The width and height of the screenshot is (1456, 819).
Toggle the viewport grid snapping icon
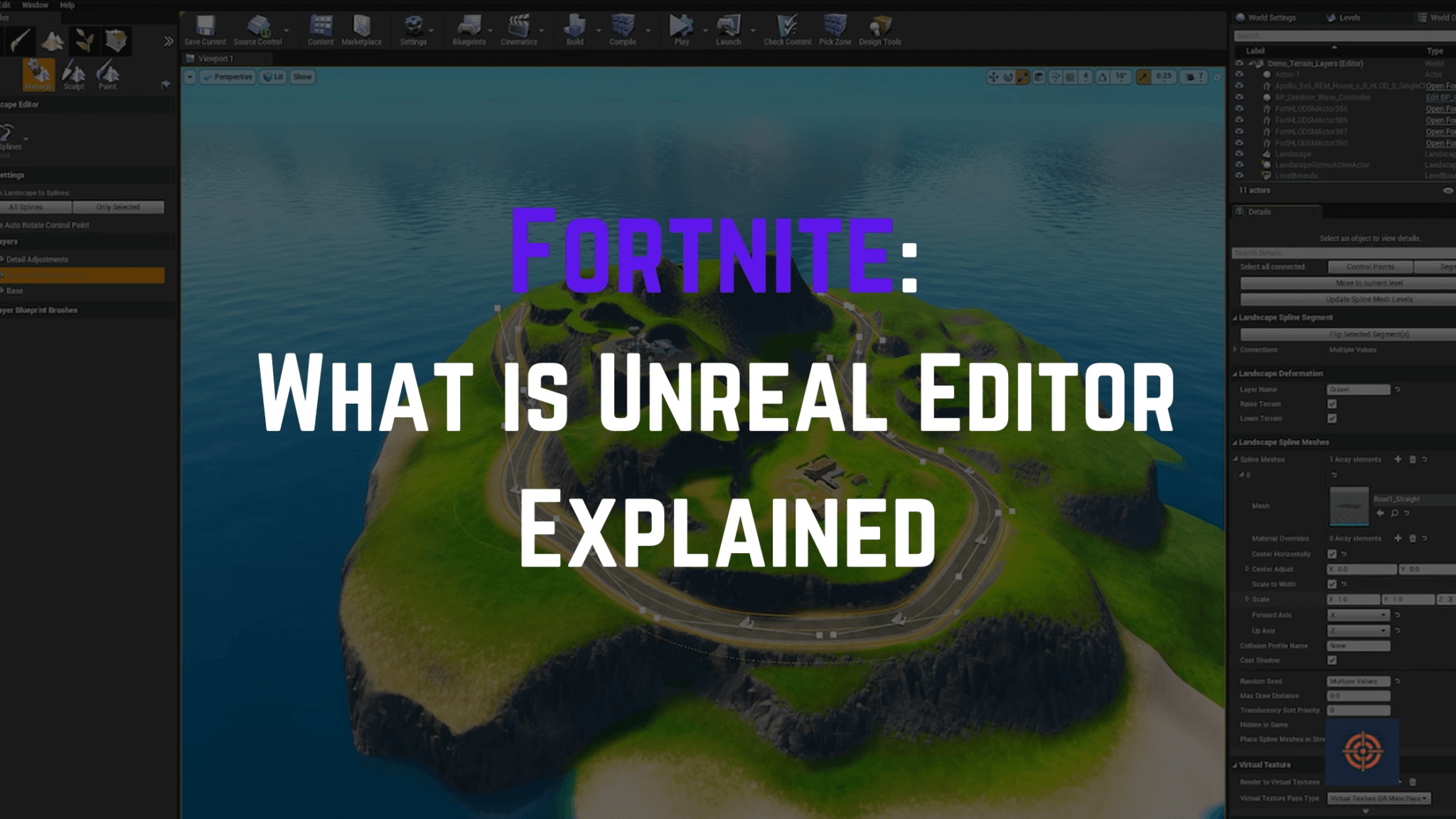point(1071,77)
